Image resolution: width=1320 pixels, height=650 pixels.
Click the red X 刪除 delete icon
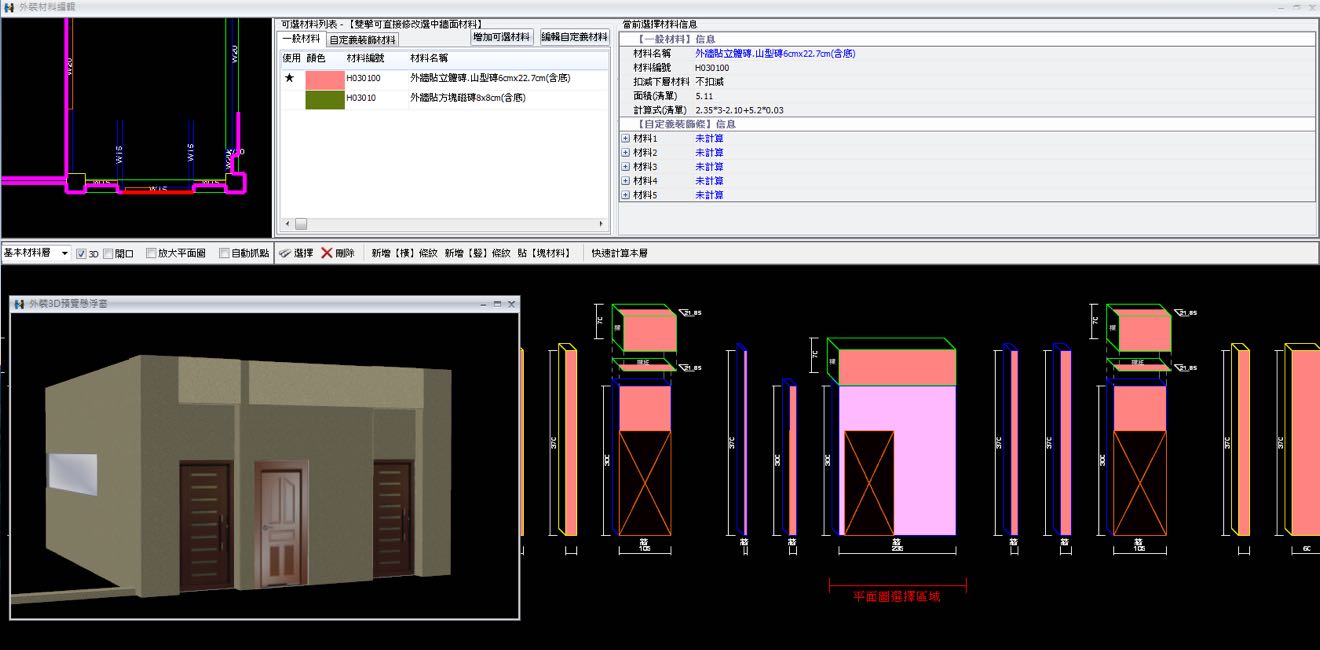click(x=327, y=254)
